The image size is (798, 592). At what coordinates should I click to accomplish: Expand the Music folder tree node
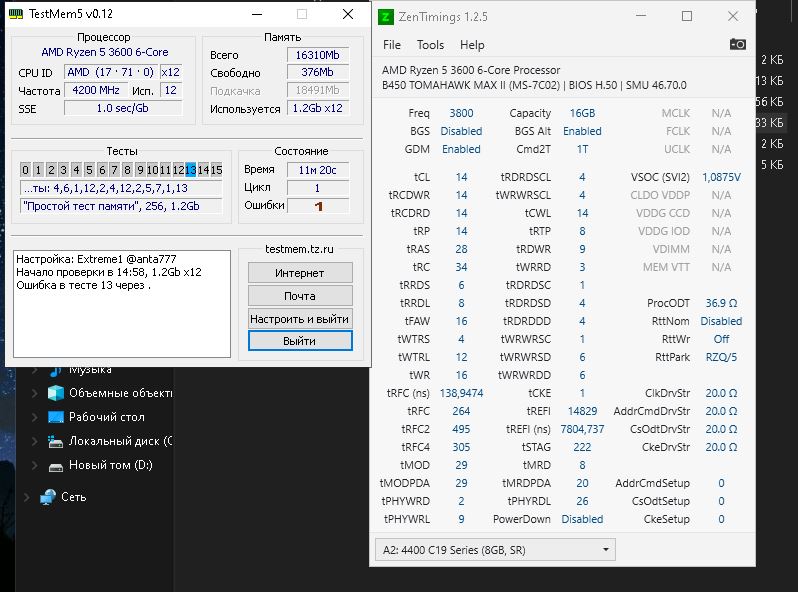click(35, 370)
